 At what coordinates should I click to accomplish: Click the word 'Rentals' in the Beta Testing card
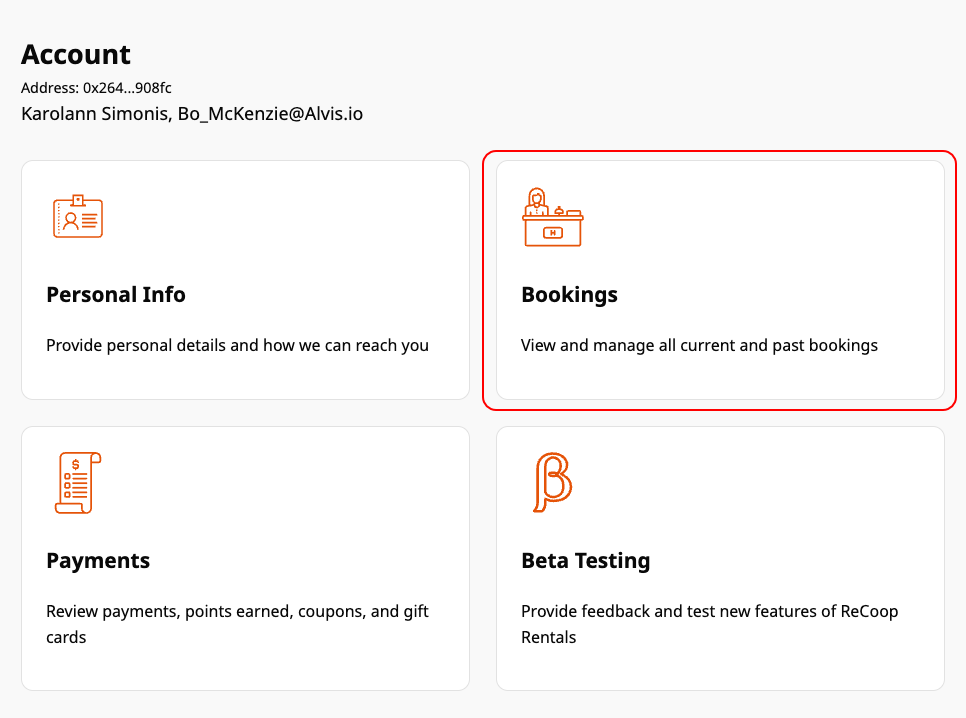pos(548,637)
